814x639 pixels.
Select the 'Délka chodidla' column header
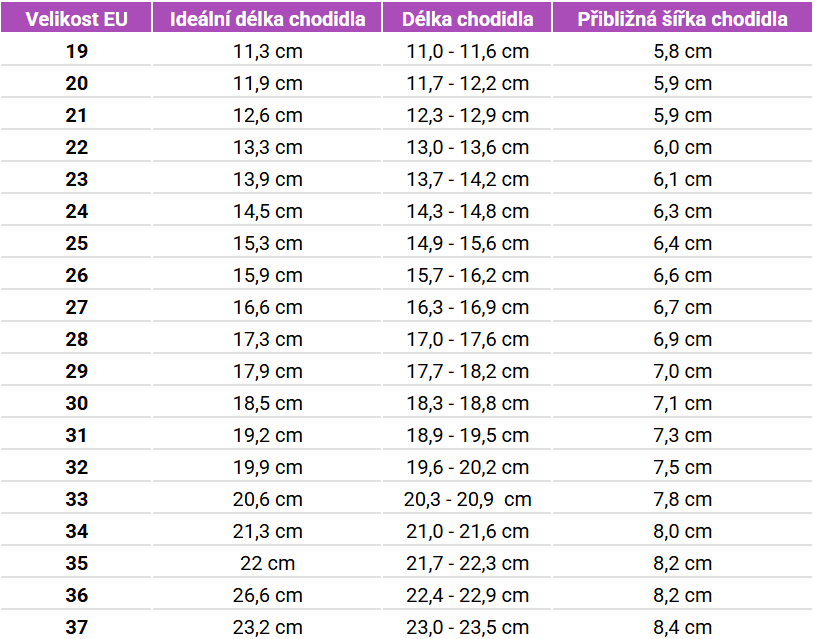467,19
